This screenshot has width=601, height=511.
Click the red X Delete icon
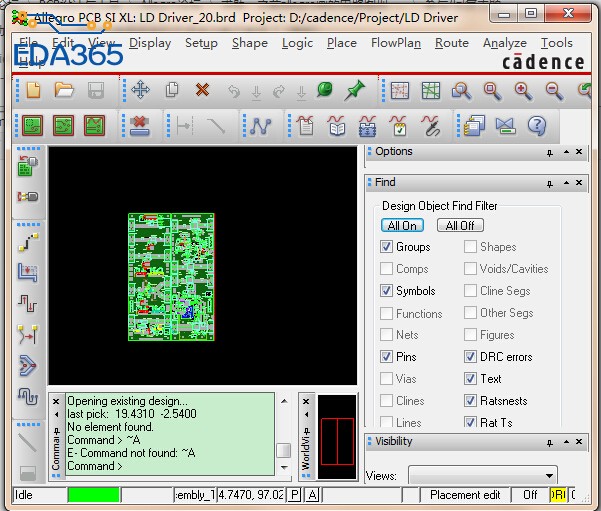(x=202, y=90)
